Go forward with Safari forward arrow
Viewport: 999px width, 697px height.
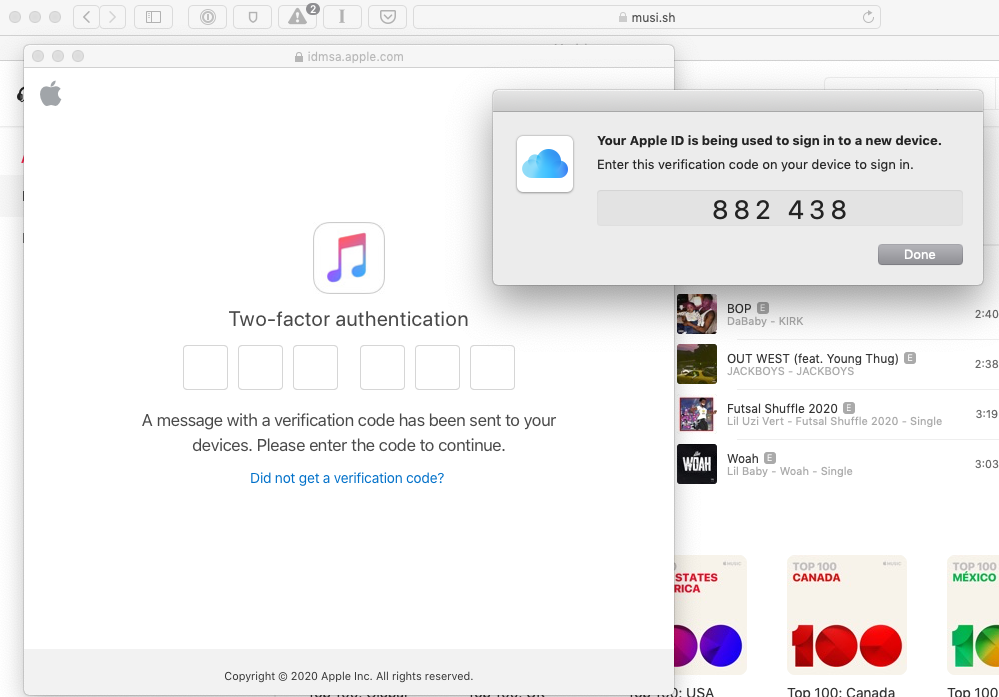[x=113, y=17]
